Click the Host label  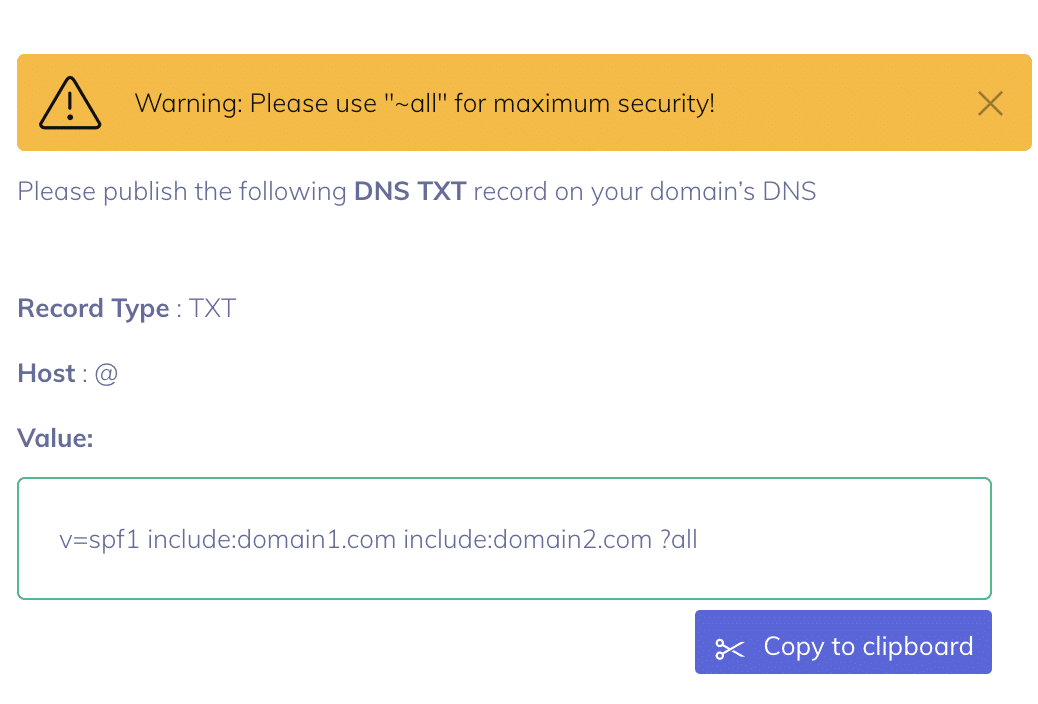46,374
